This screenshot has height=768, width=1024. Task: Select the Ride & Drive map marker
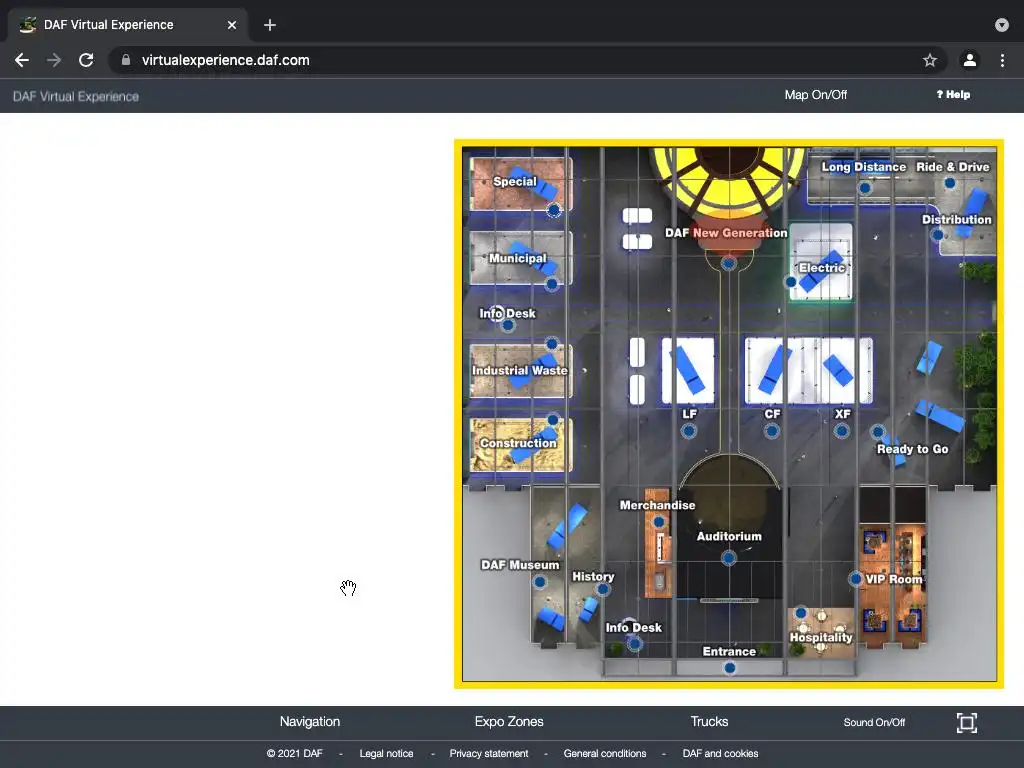(950, 183)
